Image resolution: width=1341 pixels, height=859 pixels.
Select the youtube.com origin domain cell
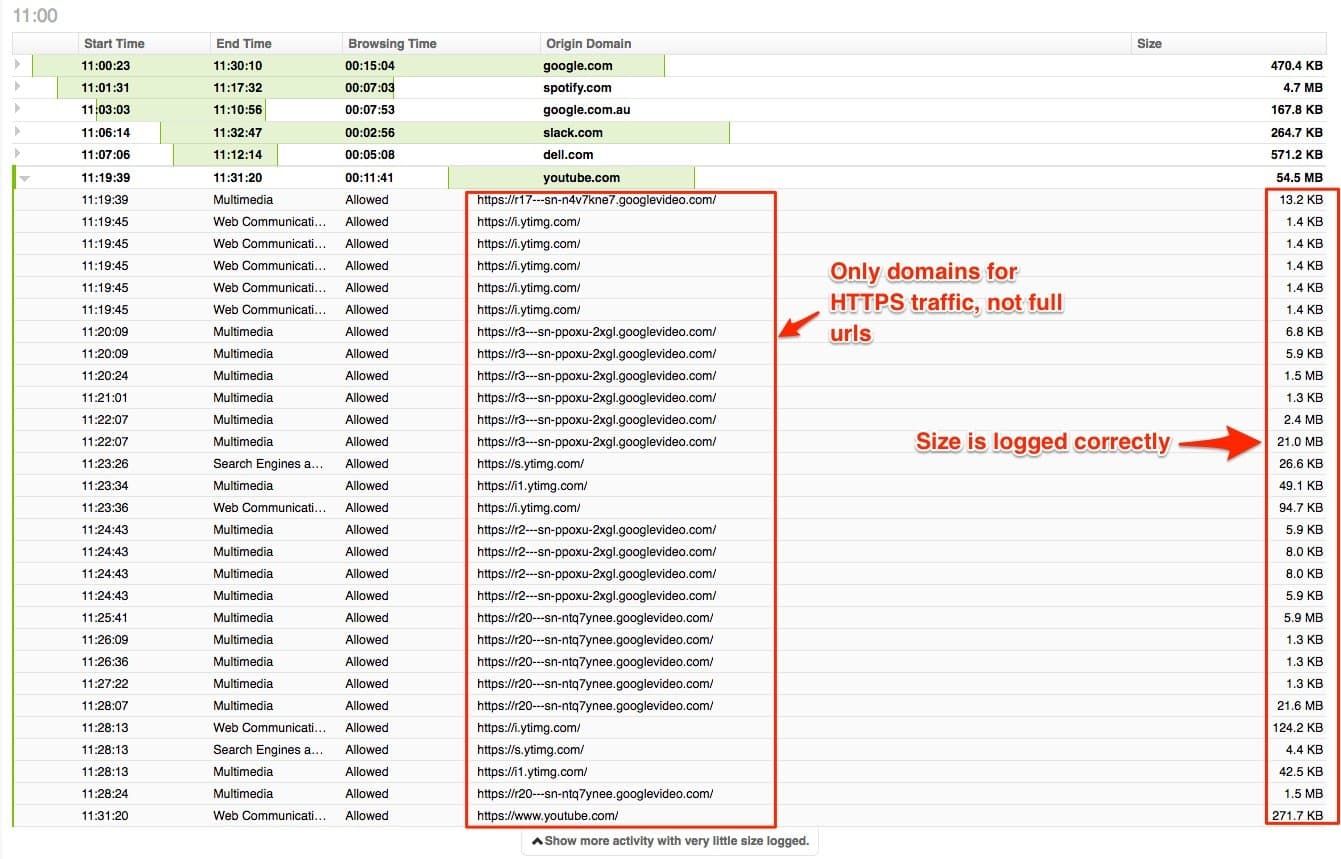click(581, 178)
